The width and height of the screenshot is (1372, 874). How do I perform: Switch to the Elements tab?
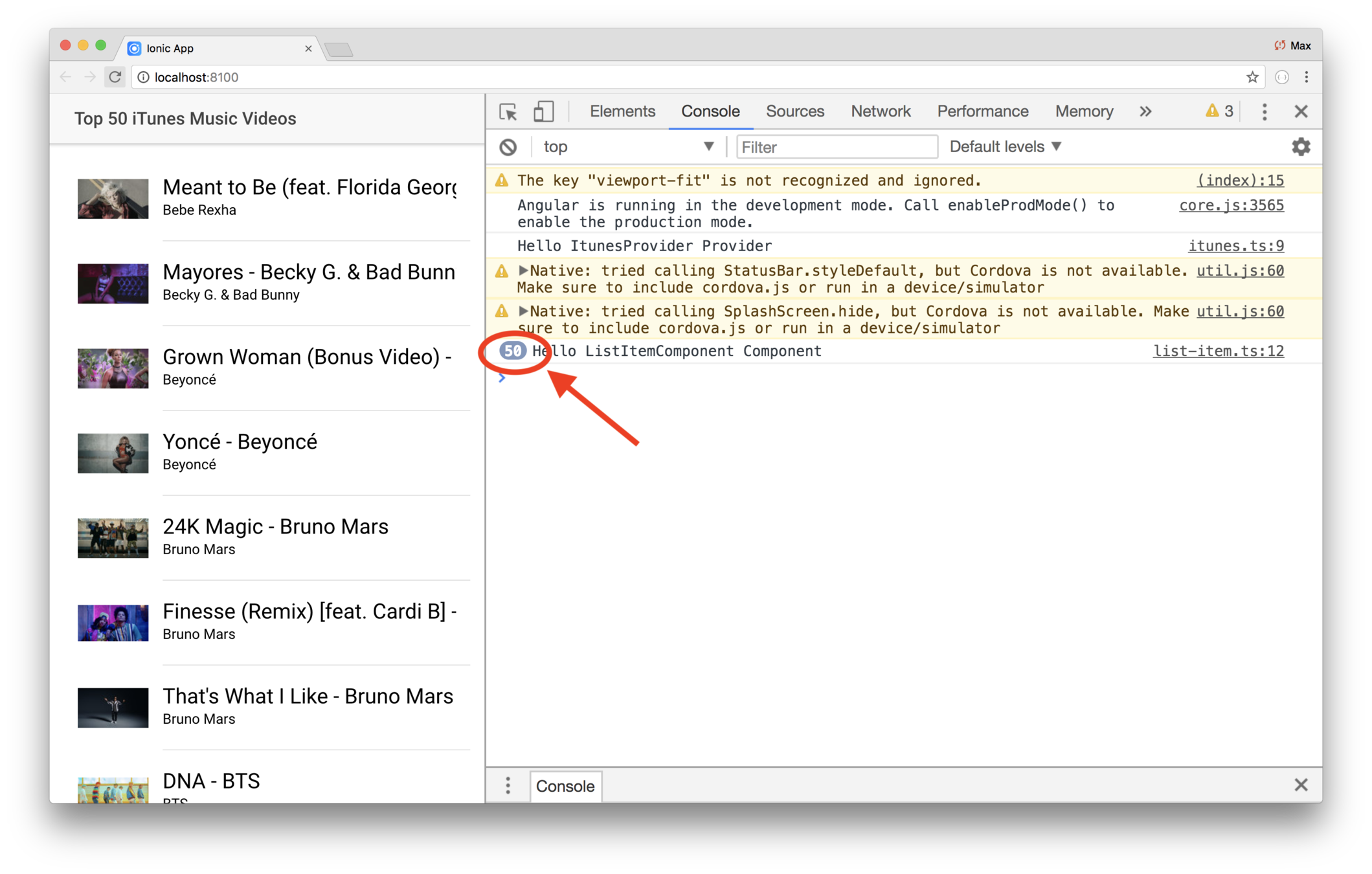click(x=622, y=111)
